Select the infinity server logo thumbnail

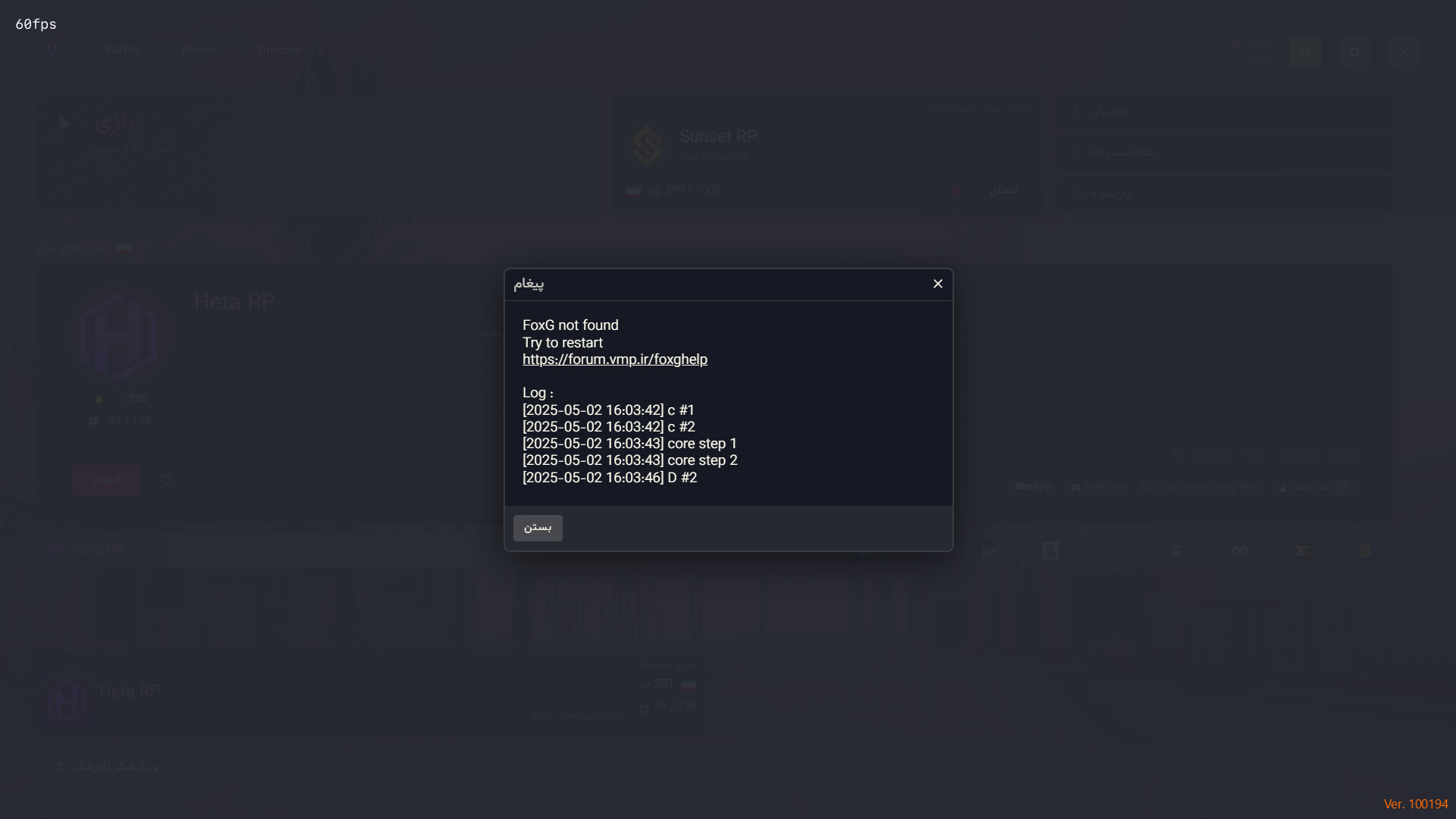(1240, 551)
